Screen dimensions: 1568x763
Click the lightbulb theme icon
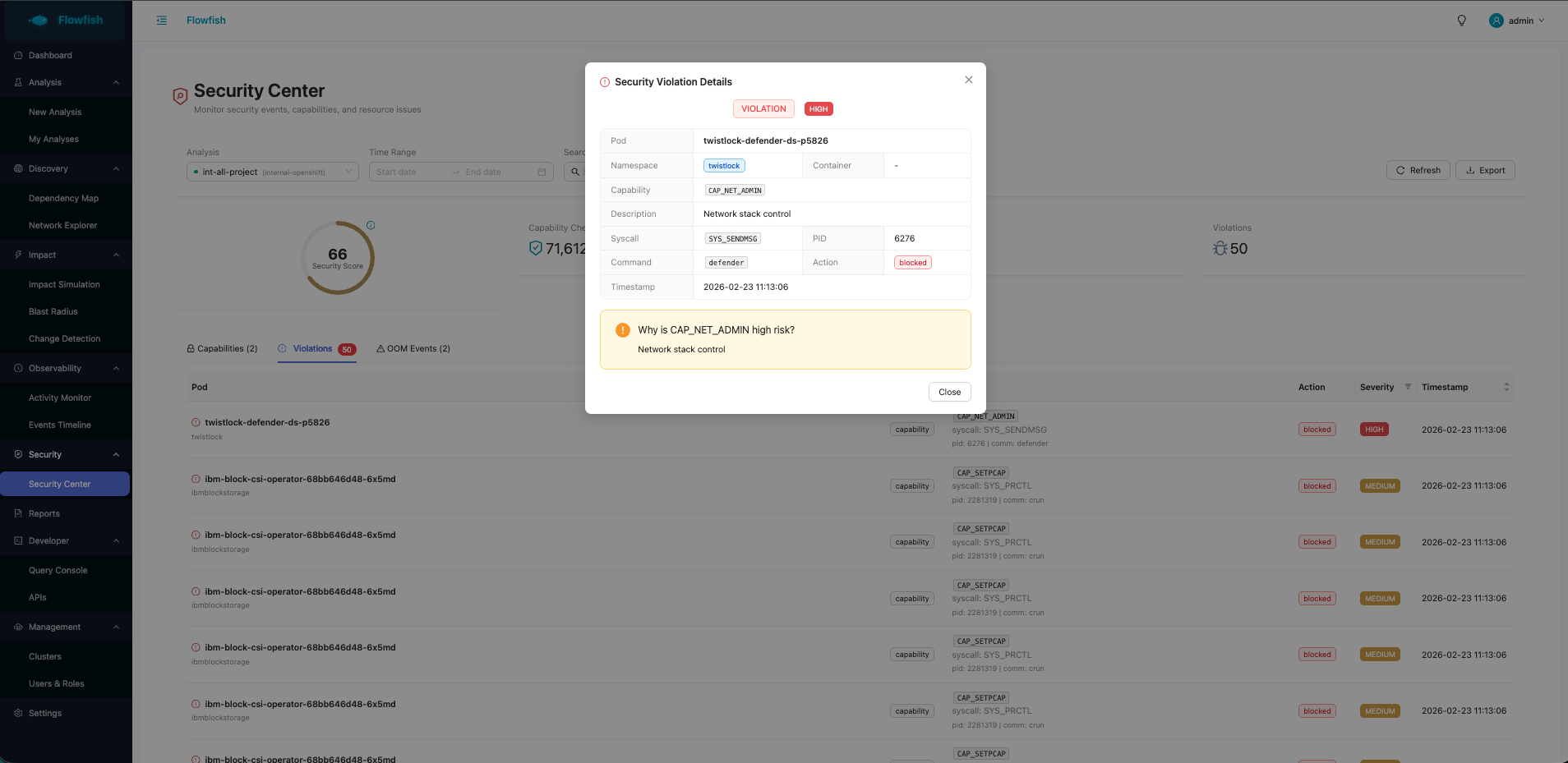coord(1461,21)
